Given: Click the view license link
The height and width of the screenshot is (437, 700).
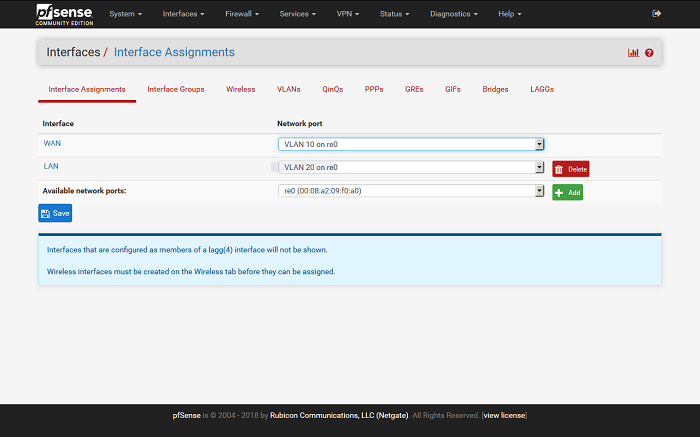Looking at the screenshot, I should click(504, 415).
